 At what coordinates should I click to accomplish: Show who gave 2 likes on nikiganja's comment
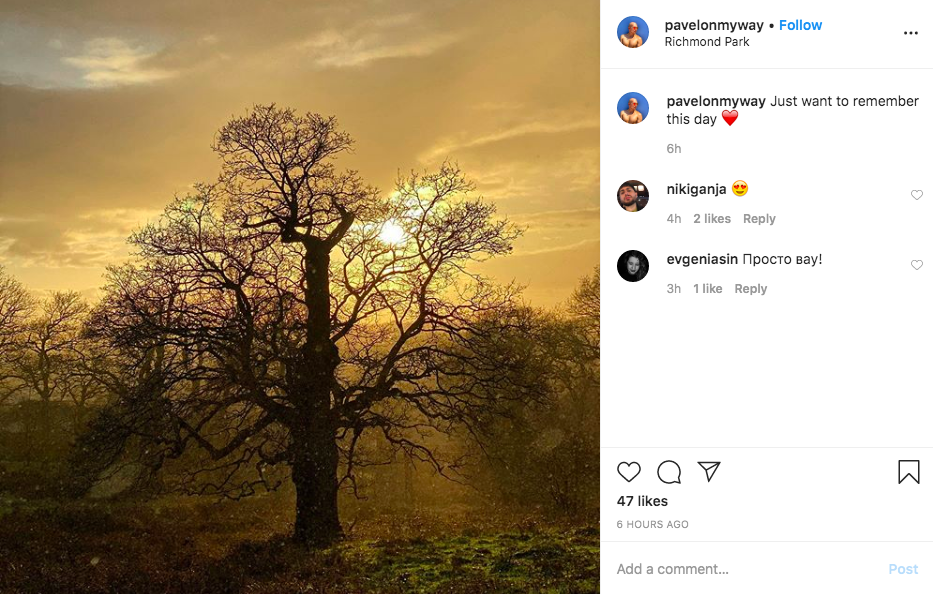pyautogui.click(x=712, y=219)
